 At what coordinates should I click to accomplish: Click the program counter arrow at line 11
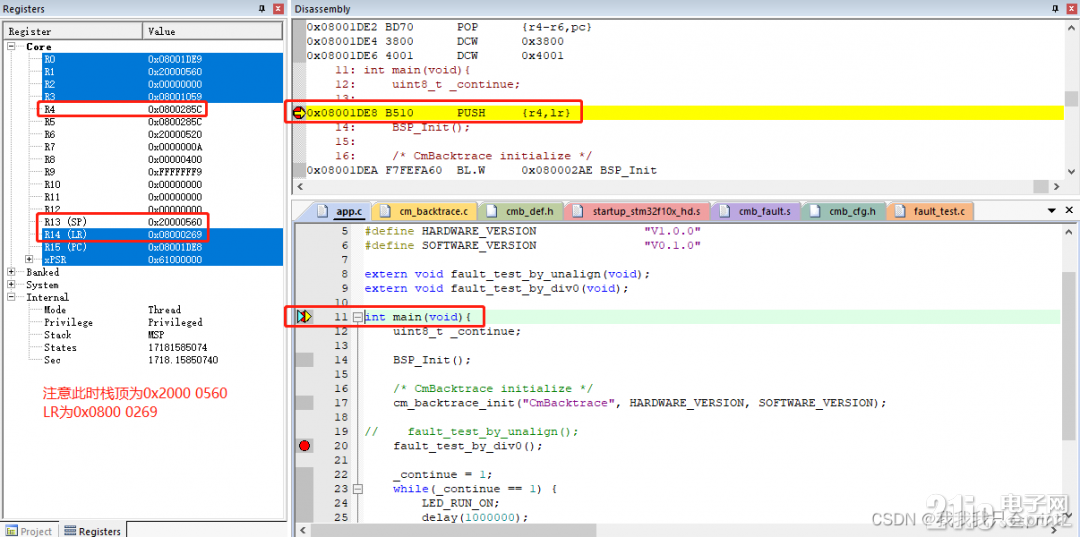point(304,317)
